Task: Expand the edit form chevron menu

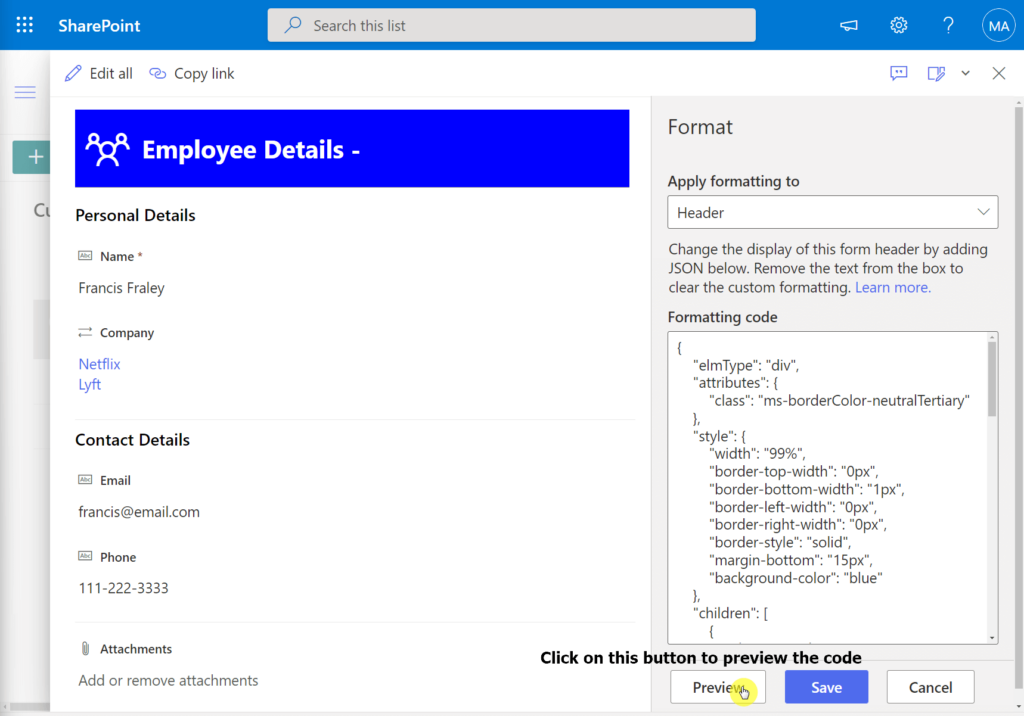Action: [965, 73]
